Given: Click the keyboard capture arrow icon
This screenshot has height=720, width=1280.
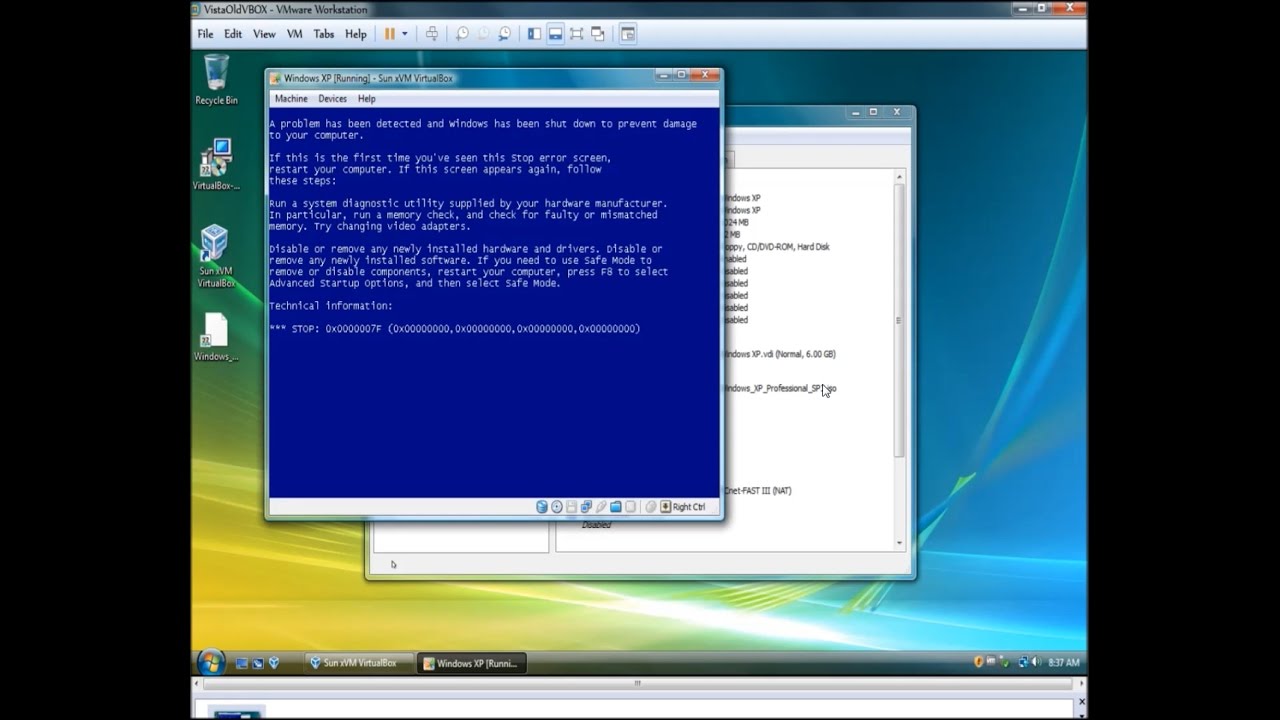Looking at the screenshot, I should tap(666, 507).
